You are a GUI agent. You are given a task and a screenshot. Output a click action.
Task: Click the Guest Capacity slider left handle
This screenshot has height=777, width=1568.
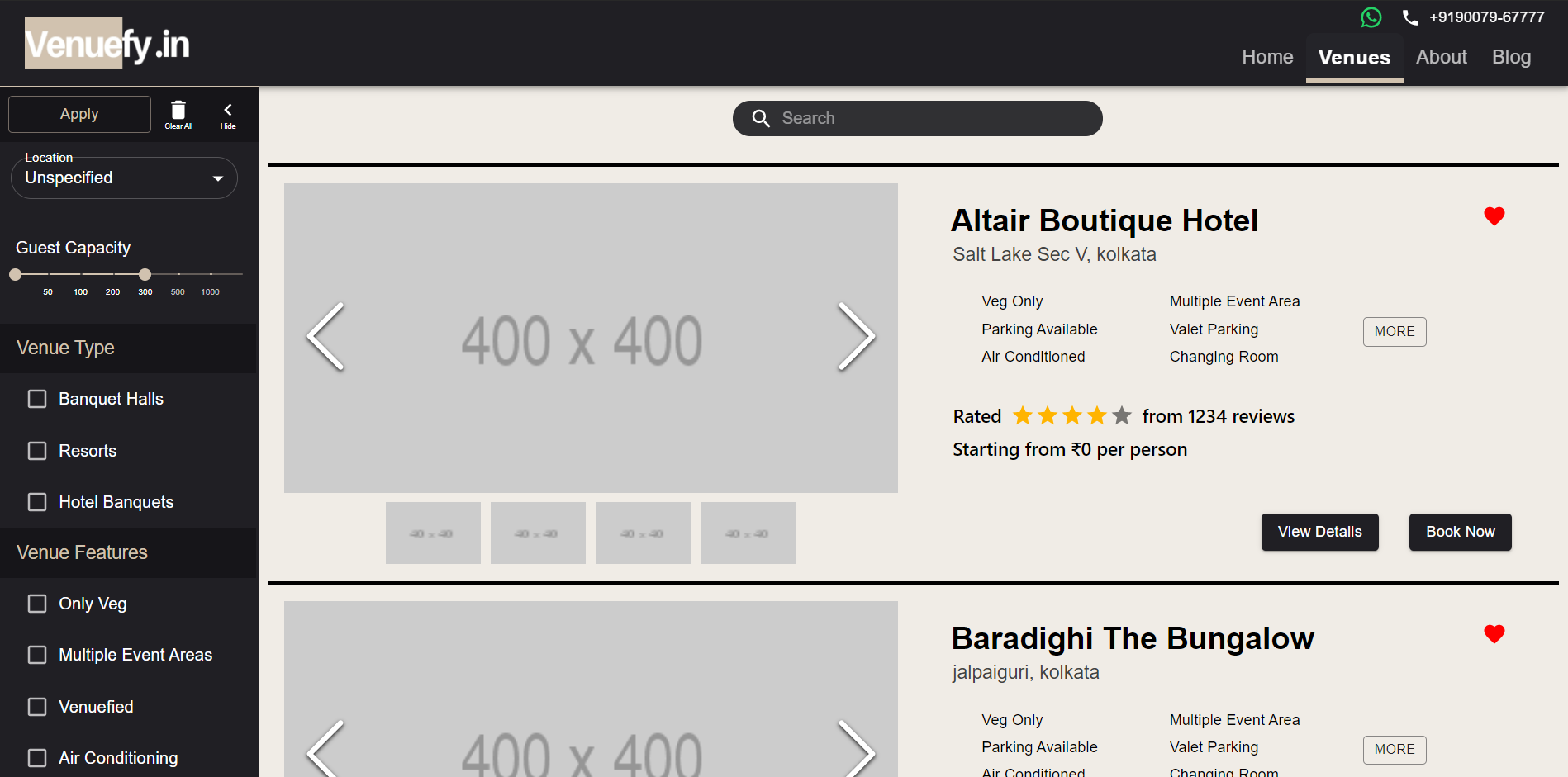[15, 274]
